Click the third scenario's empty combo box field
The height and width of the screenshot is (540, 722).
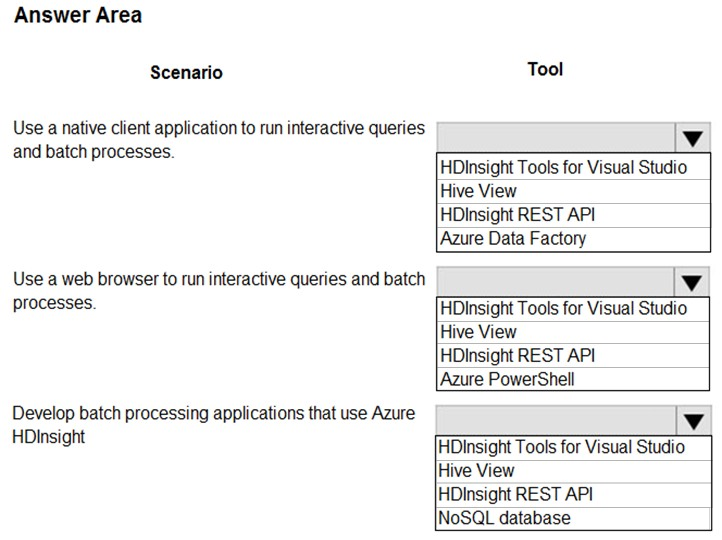(556, 421)
